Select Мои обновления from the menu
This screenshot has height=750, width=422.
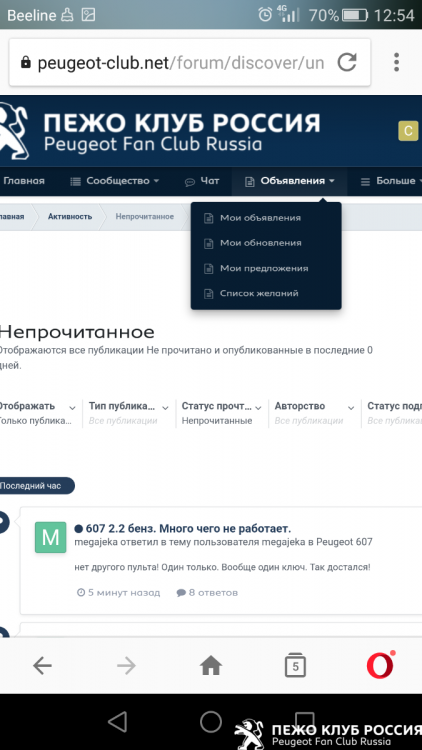[261, 243]
